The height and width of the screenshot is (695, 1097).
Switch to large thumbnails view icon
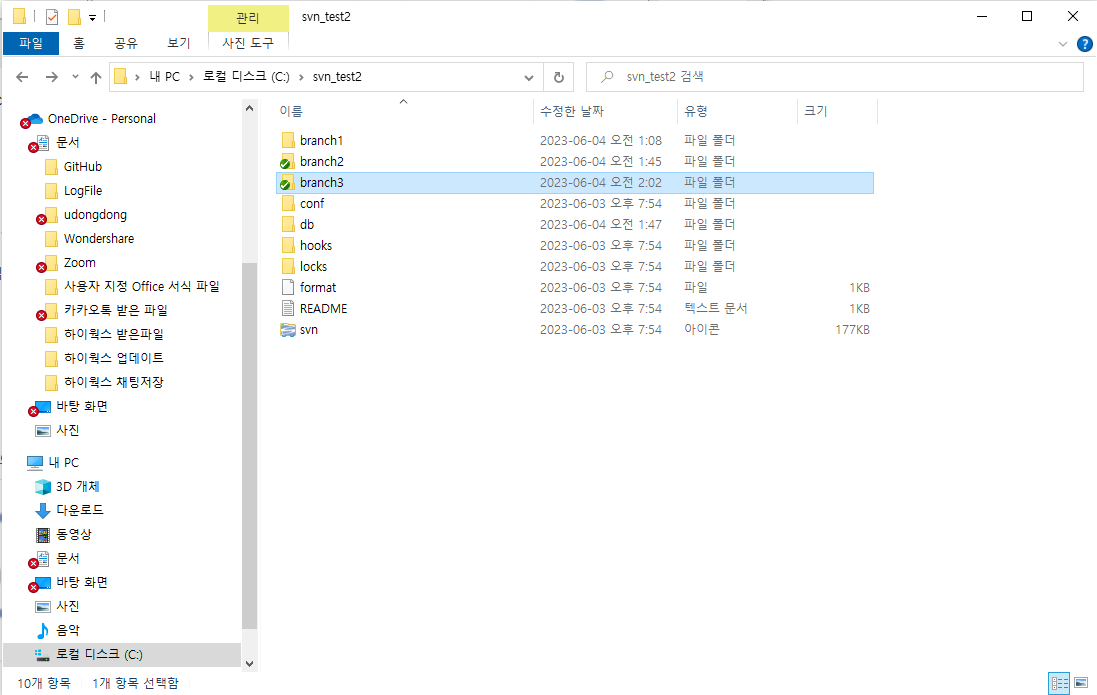(1081, 683)
